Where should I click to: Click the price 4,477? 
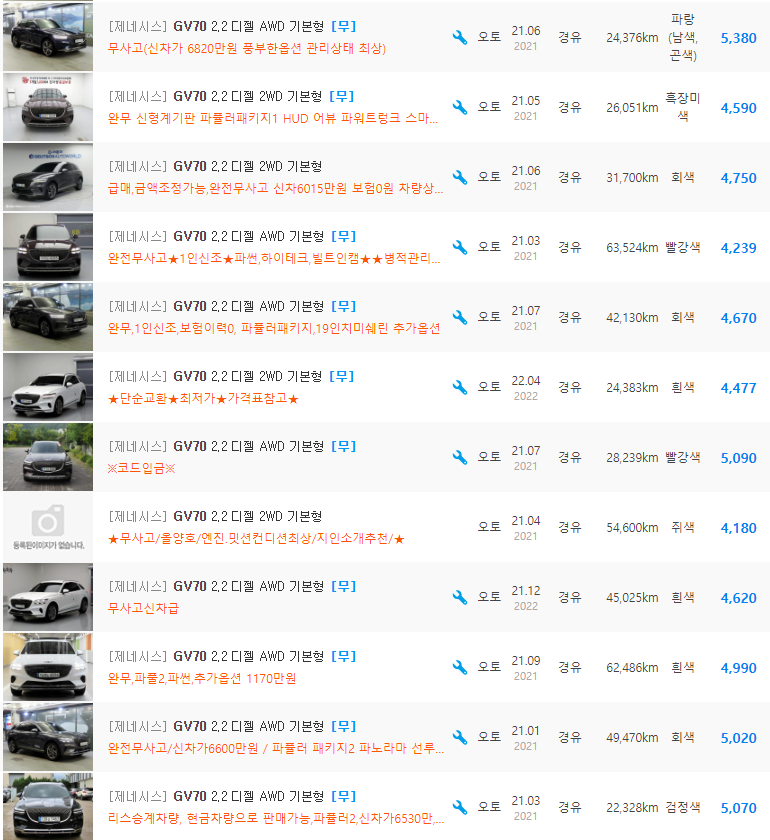738,388
